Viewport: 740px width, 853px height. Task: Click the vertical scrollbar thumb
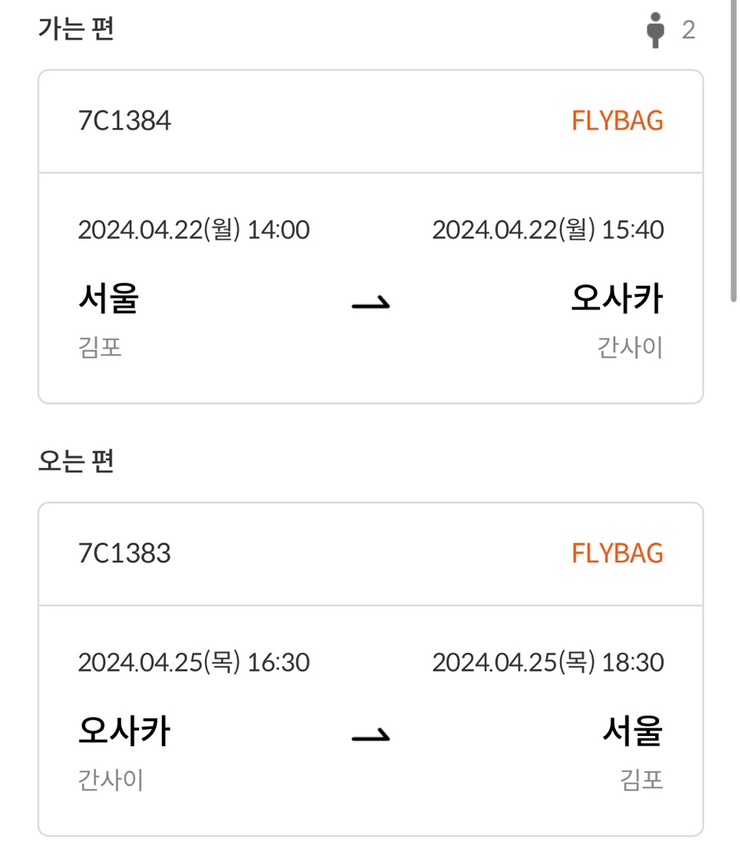click(733, 150)
